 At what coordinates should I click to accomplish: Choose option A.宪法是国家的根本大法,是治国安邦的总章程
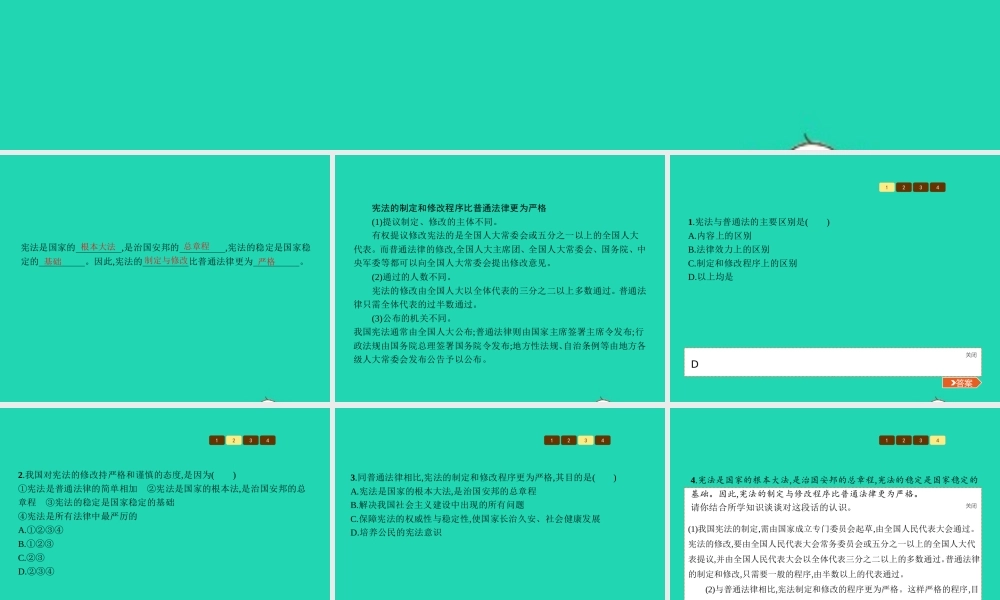click(x=443, y=492)
